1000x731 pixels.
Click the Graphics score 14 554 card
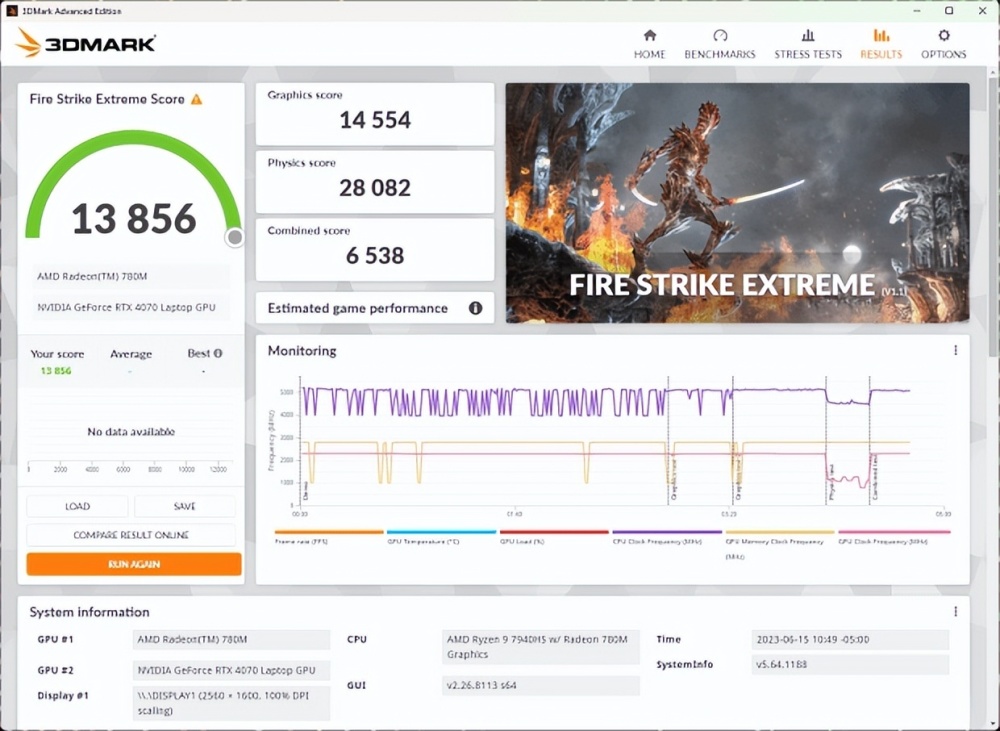click(375, 114)
